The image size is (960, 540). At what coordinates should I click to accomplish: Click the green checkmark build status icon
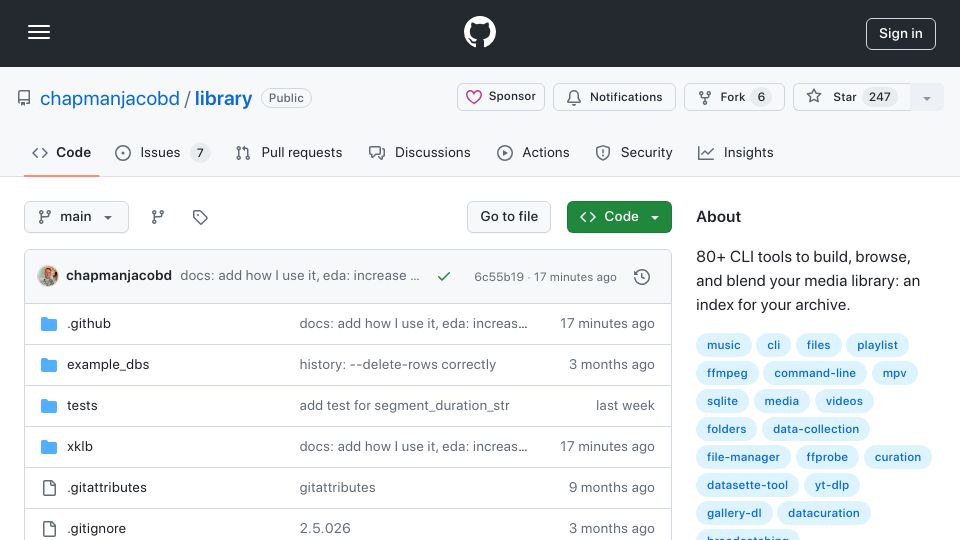pyautogui.click(x=444, y=277)
